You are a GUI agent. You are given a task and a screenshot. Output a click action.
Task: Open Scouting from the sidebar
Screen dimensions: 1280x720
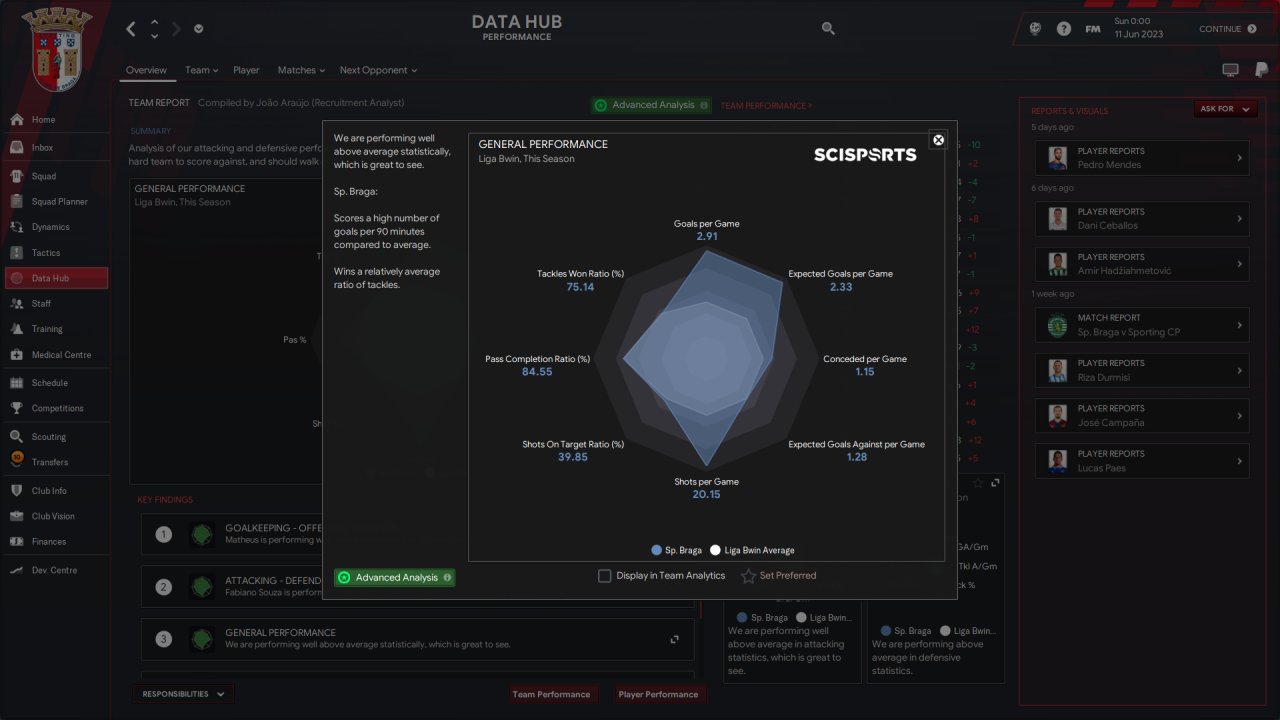(55, 437)
